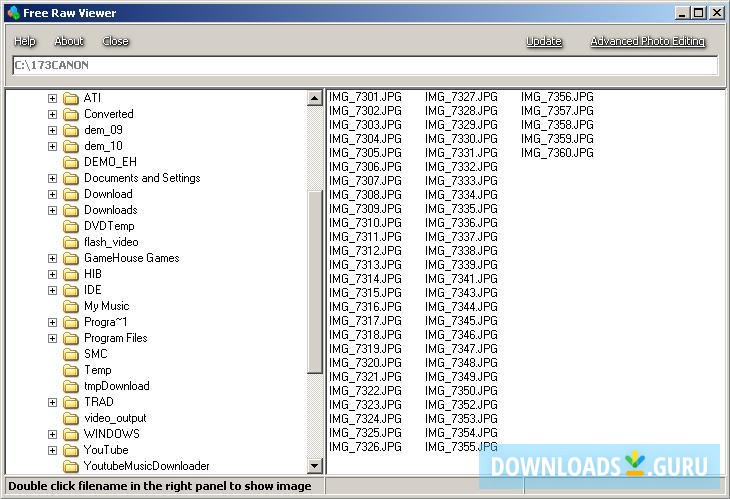Expand the Download folder node

[53, 194]
